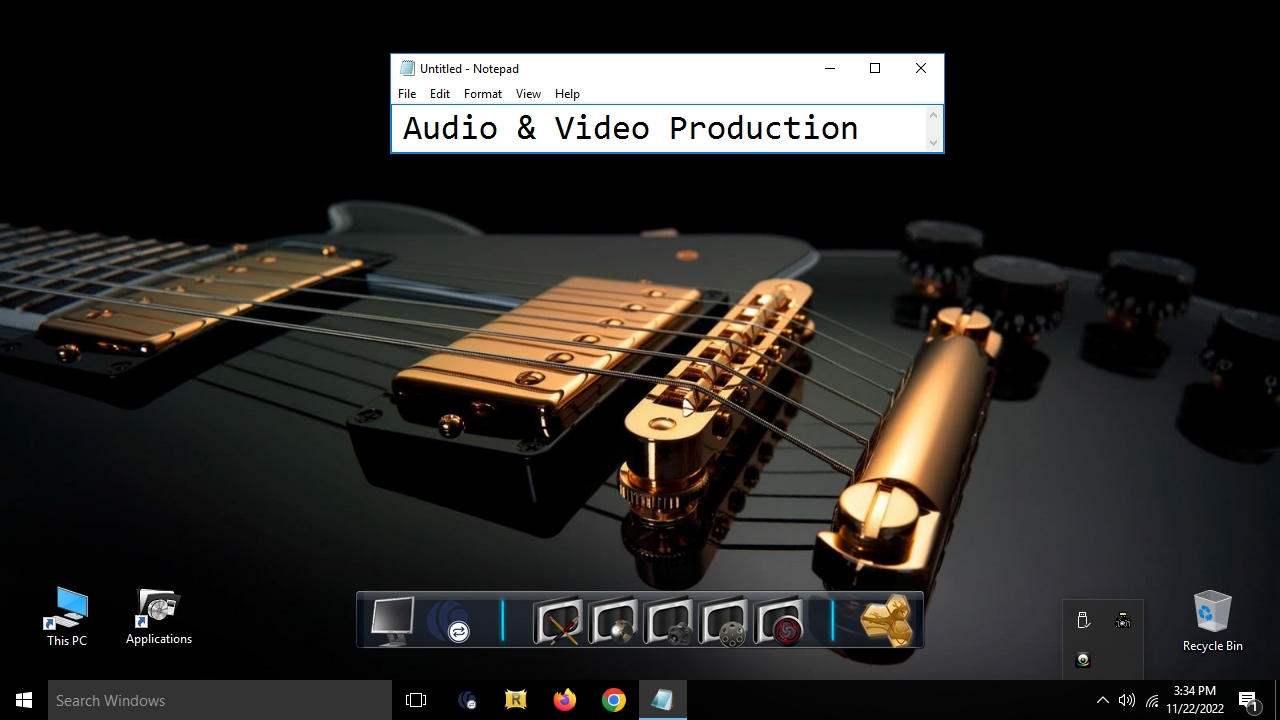Viewport: 1280px width, 720px height.
Task: Collapse the hidden tray icons chevron
Action: [1102, 700]
